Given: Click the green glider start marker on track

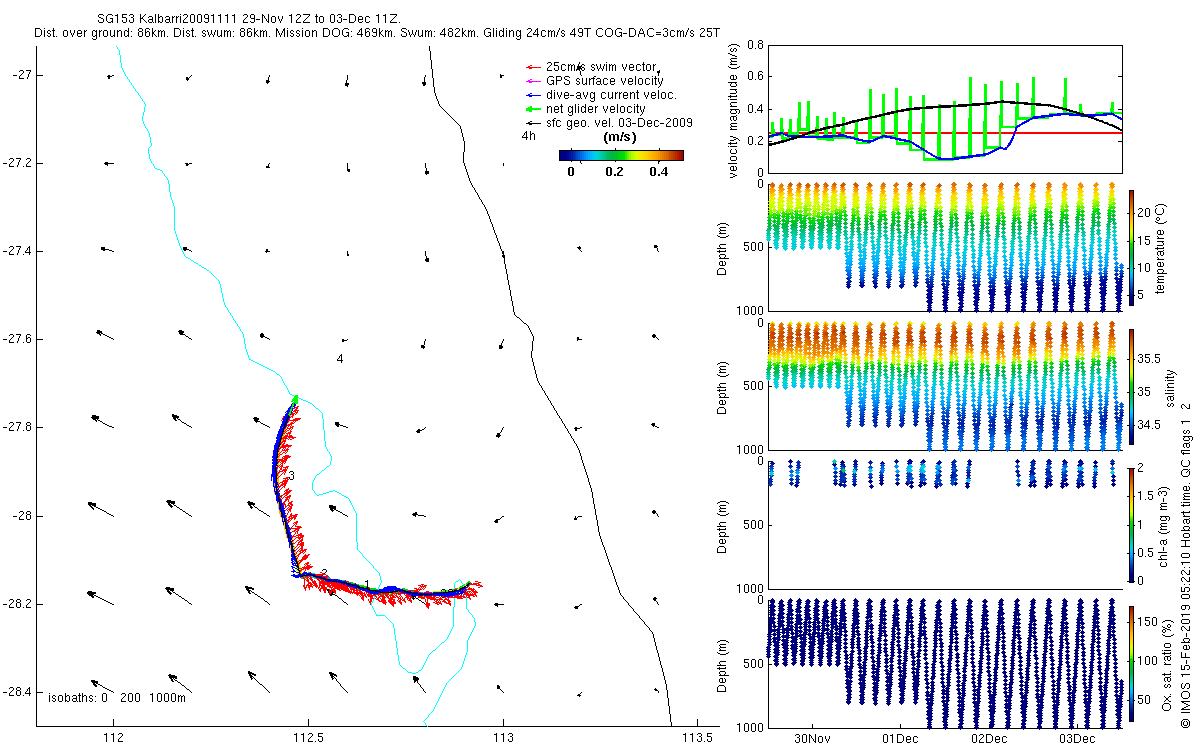Looking at the screenshot, I should click(295, 399).
